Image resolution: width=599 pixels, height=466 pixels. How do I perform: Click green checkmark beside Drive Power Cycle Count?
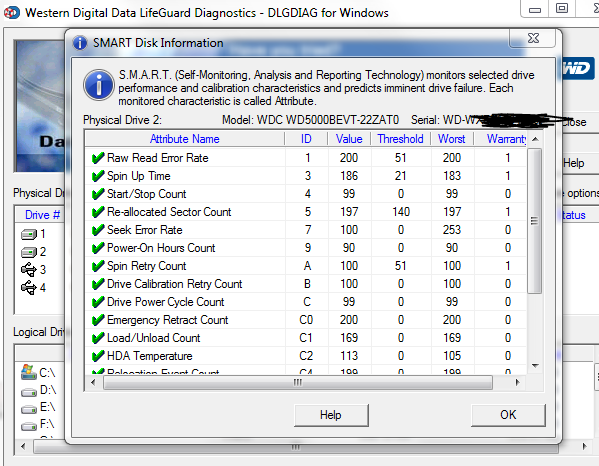98,302
